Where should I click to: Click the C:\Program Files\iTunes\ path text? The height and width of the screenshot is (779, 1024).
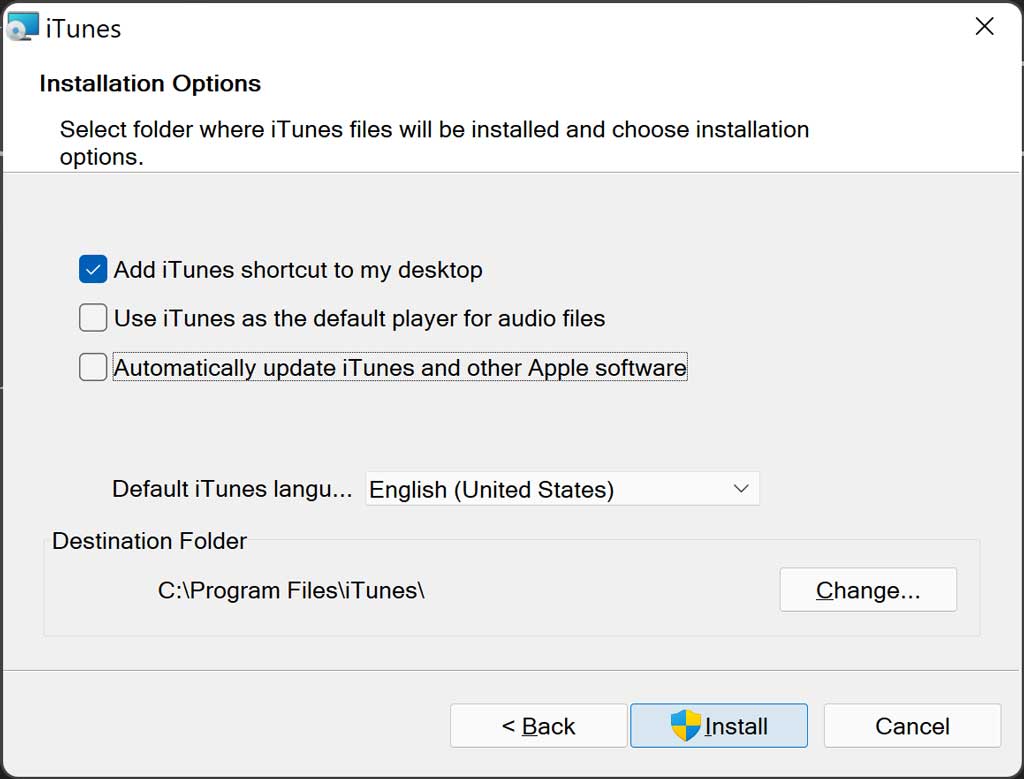tap(291, 590)
